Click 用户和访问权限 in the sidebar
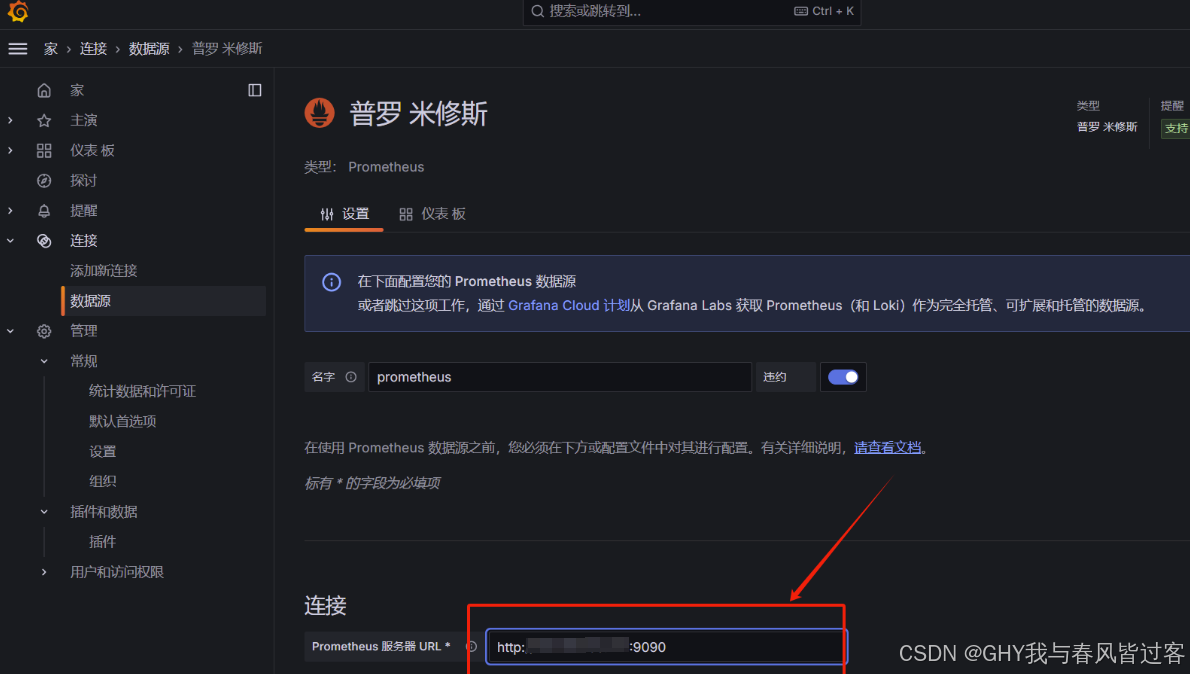Image resolution: width=1190 pixels, height=674 pixels. pos(117,572)
